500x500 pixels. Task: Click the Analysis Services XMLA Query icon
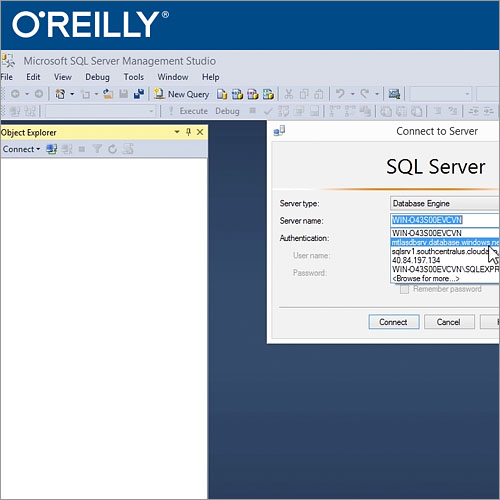pos(268,94)
